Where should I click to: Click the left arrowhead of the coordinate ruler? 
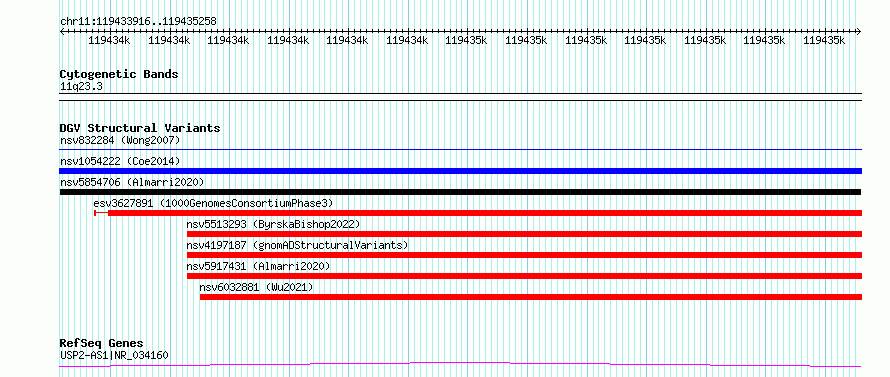62,32
